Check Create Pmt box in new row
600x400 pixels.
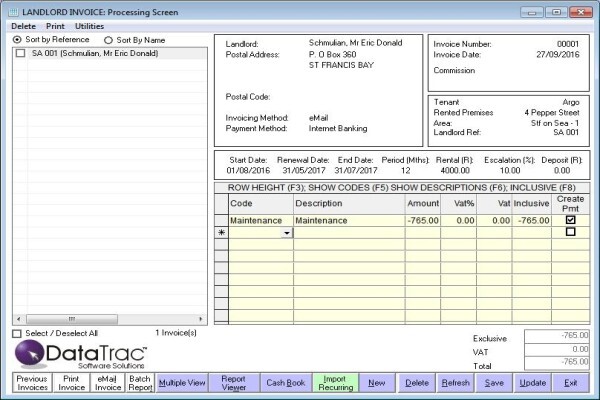(570, 232)
